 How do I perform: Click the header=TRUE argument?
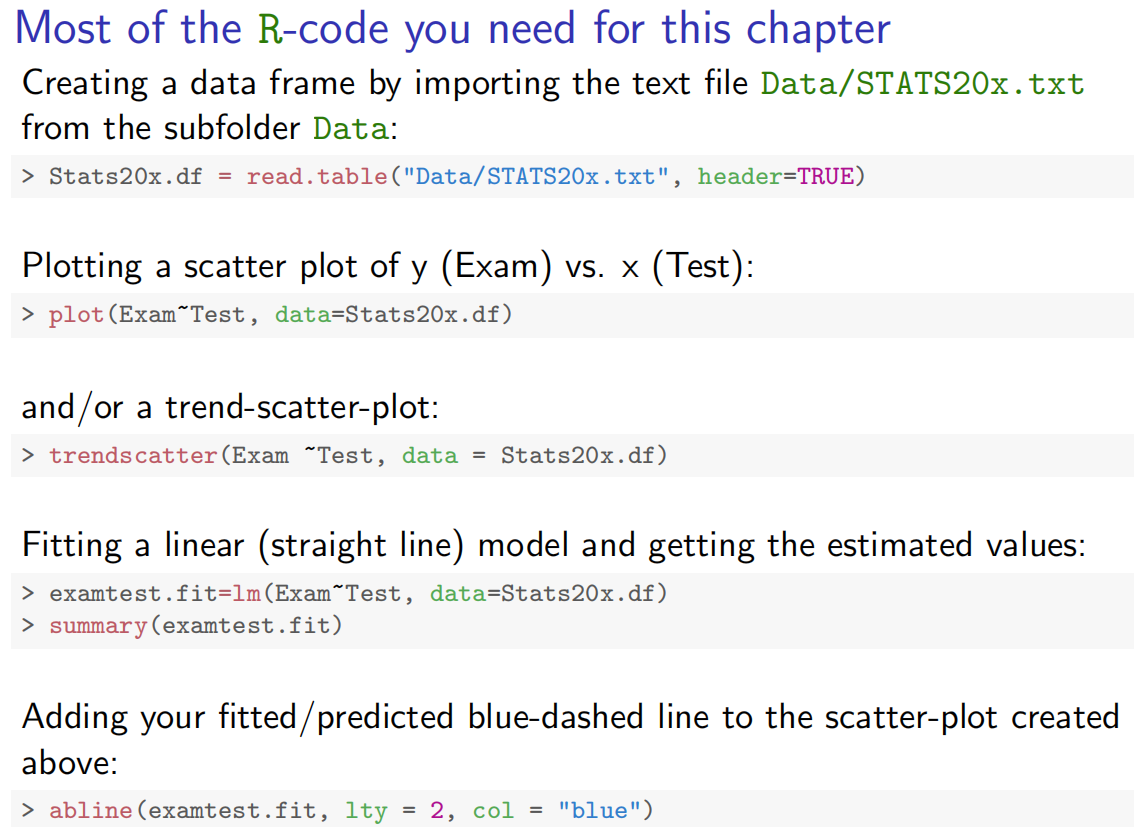click(x=775, y=177)
